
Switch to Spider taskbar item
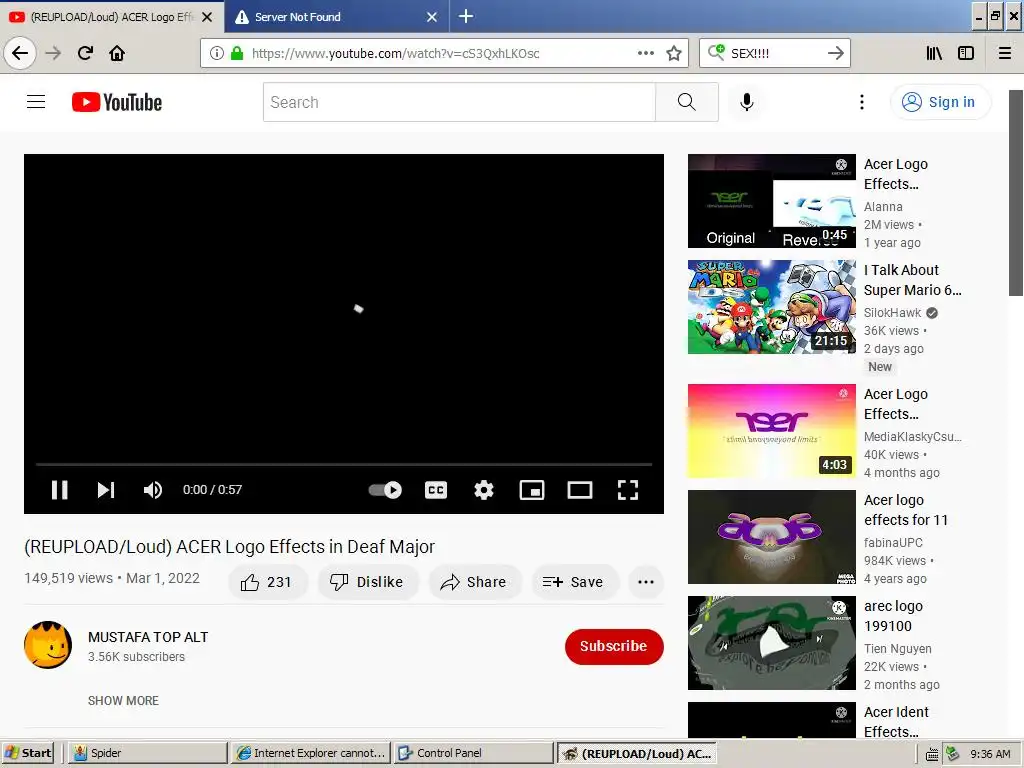click(x=147, y=753)
